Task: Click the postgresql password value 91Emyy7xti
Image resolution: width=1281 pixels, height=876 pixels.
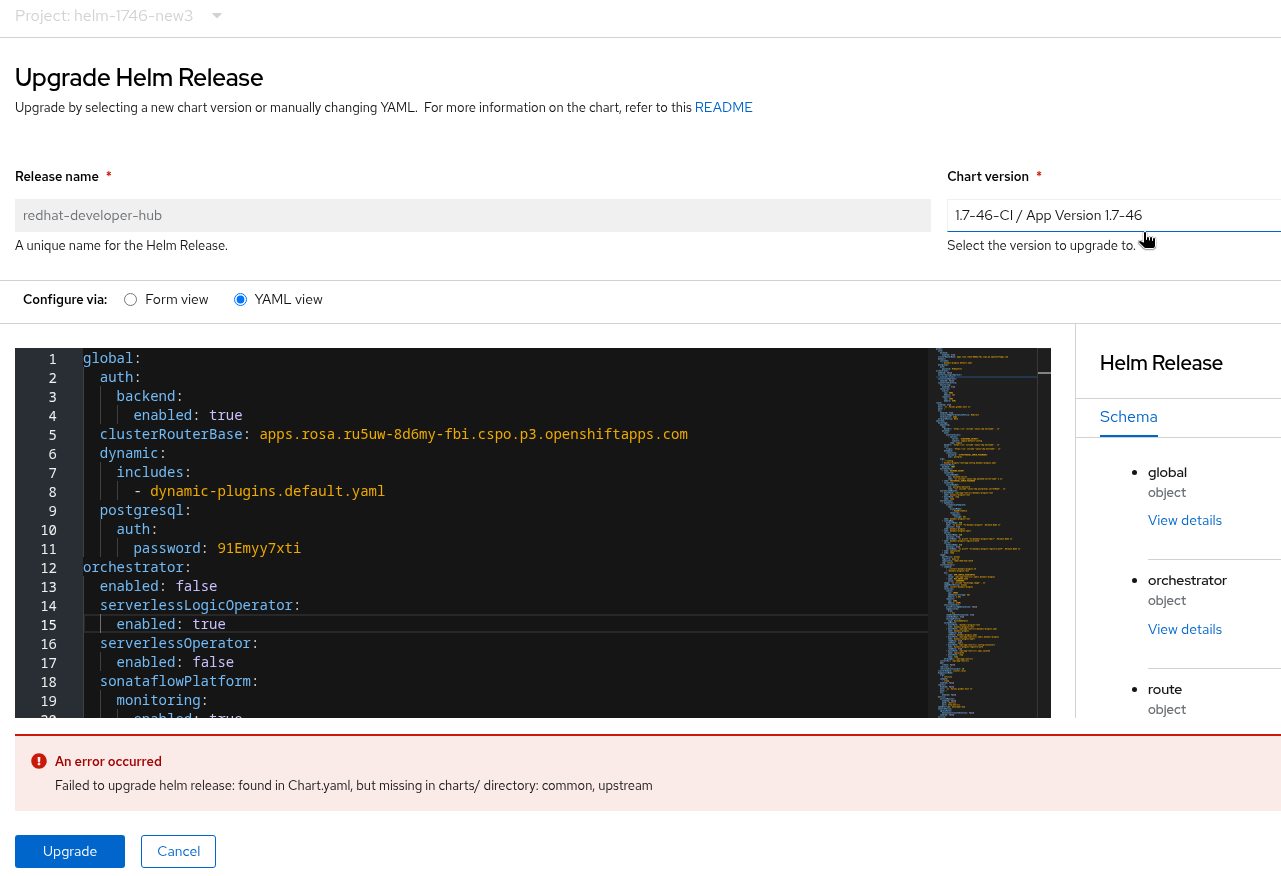Action: 259,548
